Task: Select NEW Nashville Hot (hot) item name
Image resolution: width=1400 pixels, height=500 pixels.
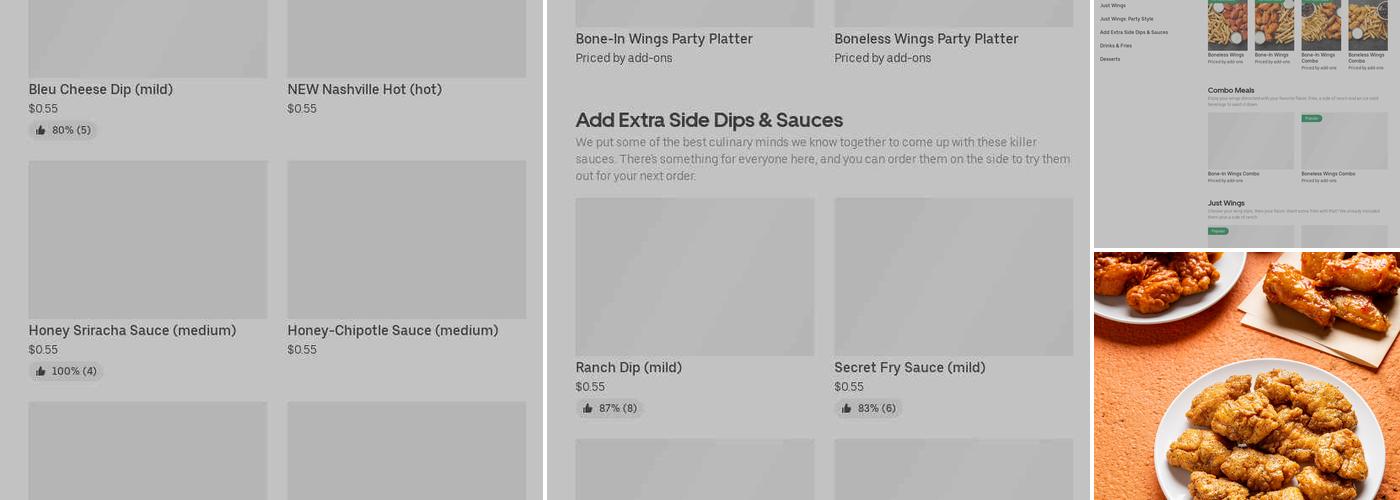Action: [x=364, y=90]
